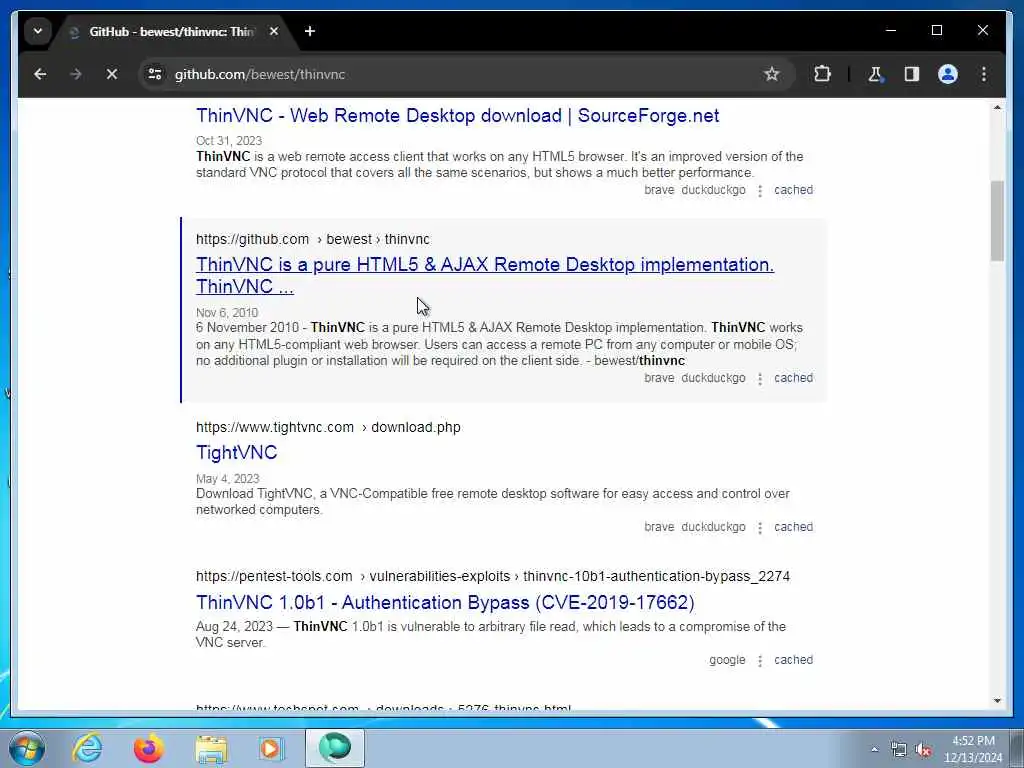
Task: Click the Oct 31, 2023 date text
Action: coord(229,141)
